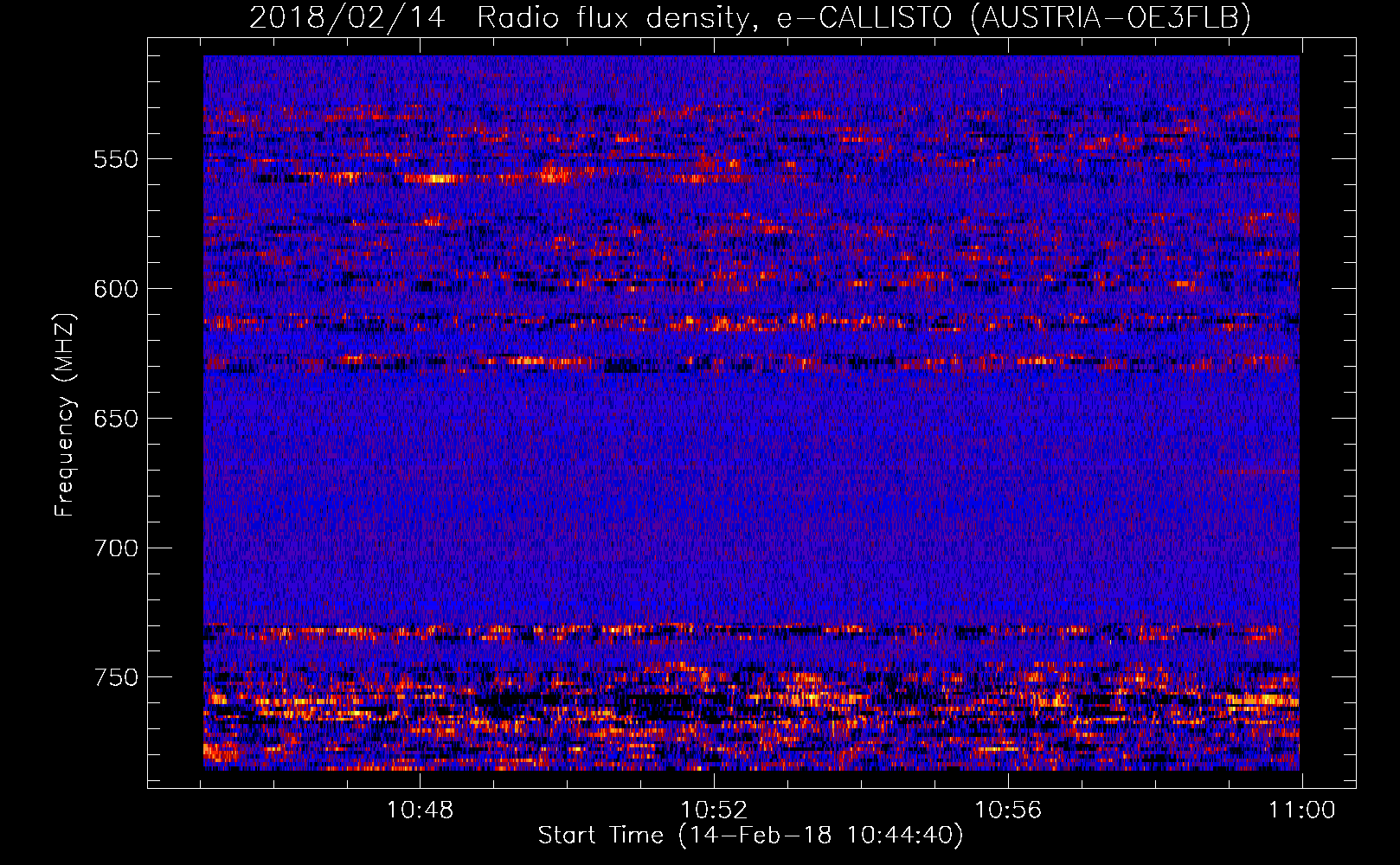Click the 'Frequency (MHZ)' axis title
1400x865 pixels.
click(65, 415)
